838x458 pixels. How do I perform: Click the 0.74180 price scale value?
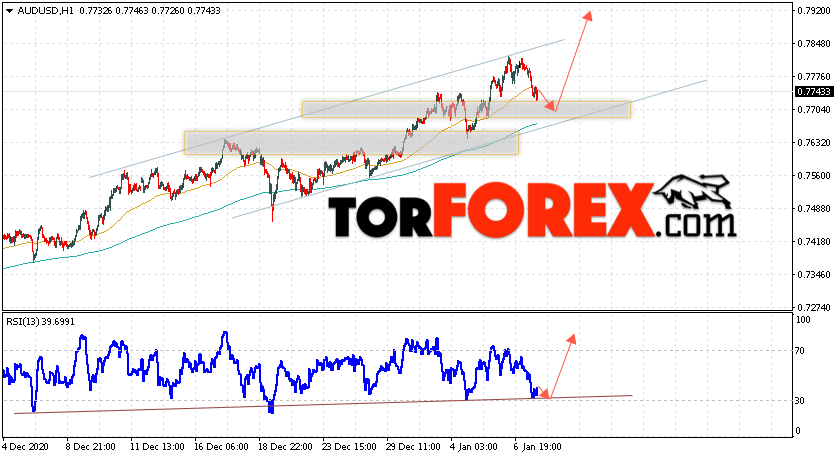pos(813,242)
